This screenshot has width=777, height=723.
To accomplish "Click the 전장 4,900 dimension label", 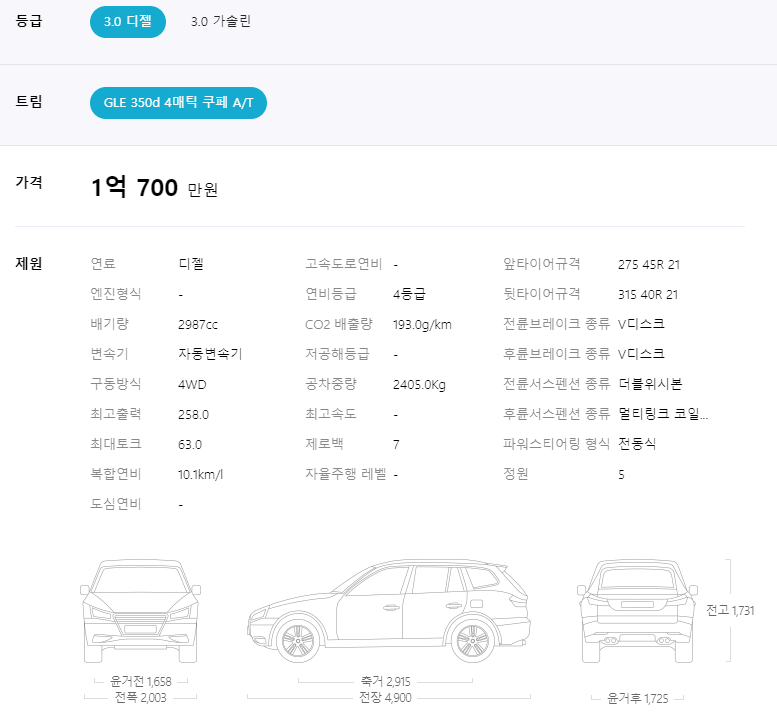I will pos(386,698).
